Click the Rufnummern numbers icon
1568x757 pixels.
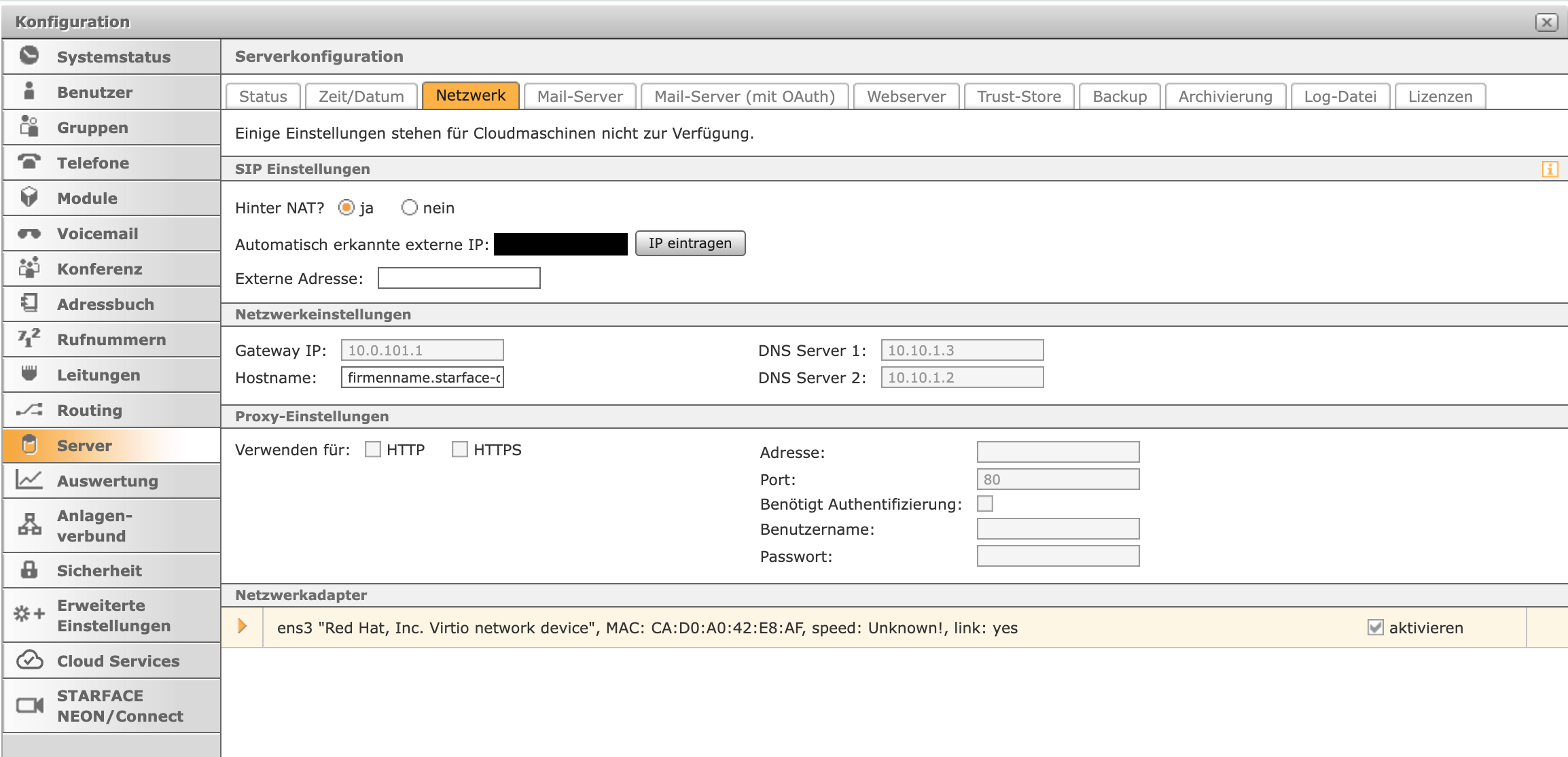(29, 338)
